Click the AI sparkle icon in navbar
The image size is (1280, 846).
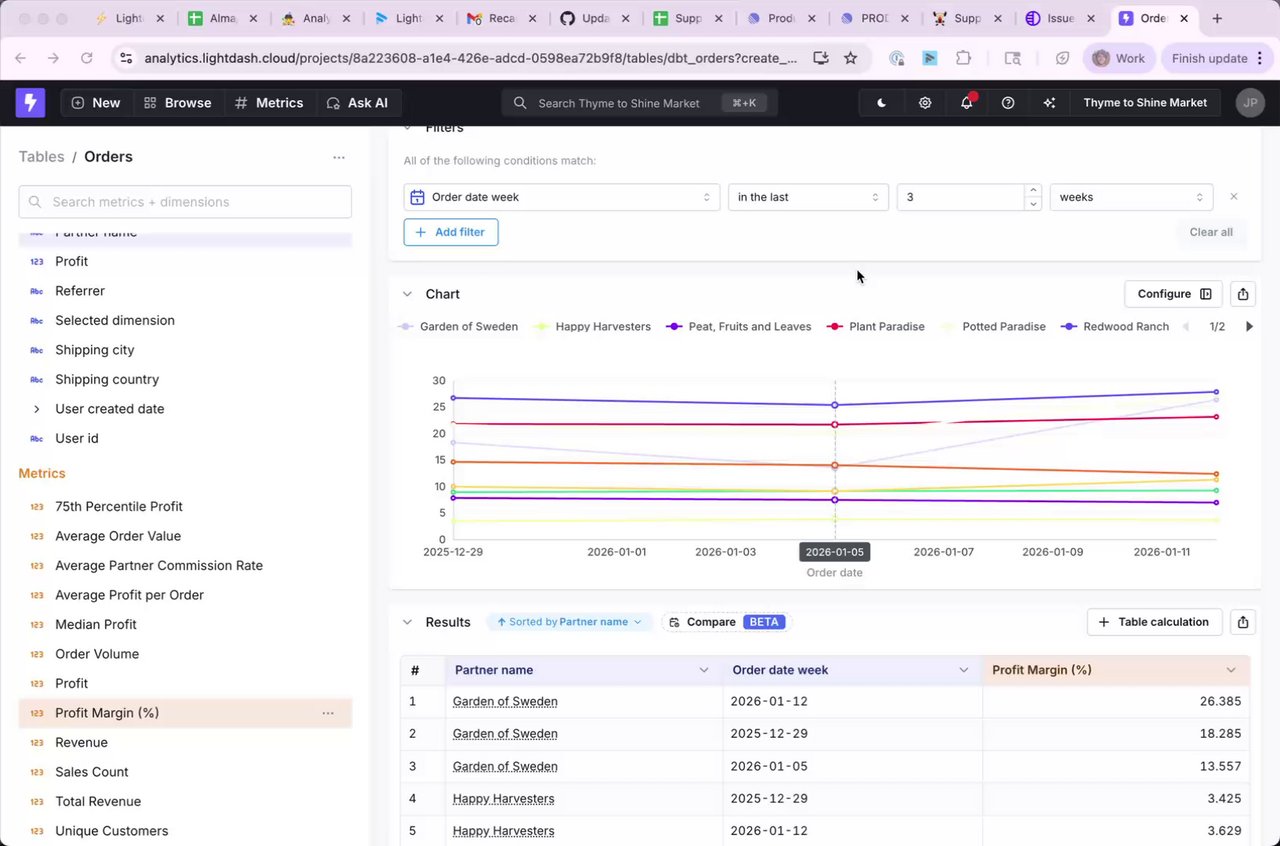1049,103
